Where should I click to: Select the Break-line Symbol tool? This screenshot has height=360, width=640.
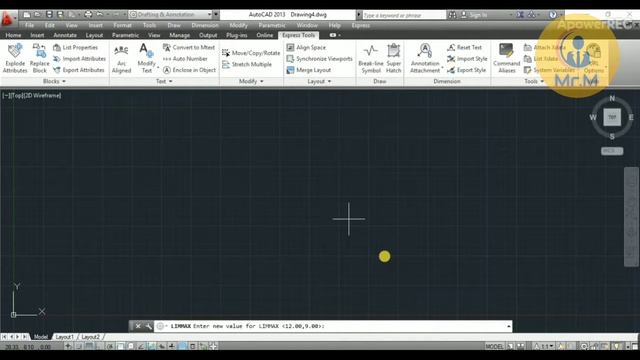pos(371,58)
